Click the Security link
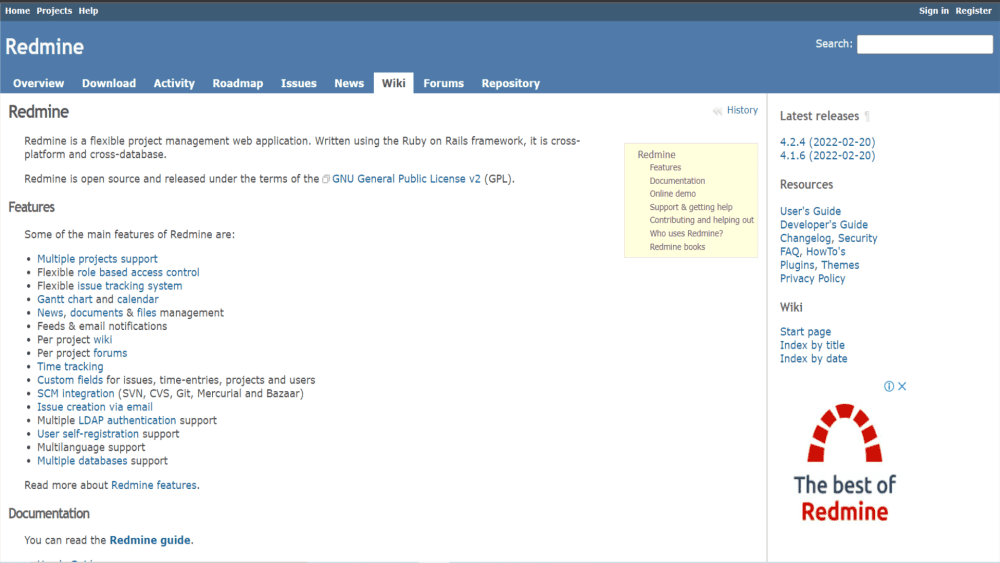 tap(858, 238)
